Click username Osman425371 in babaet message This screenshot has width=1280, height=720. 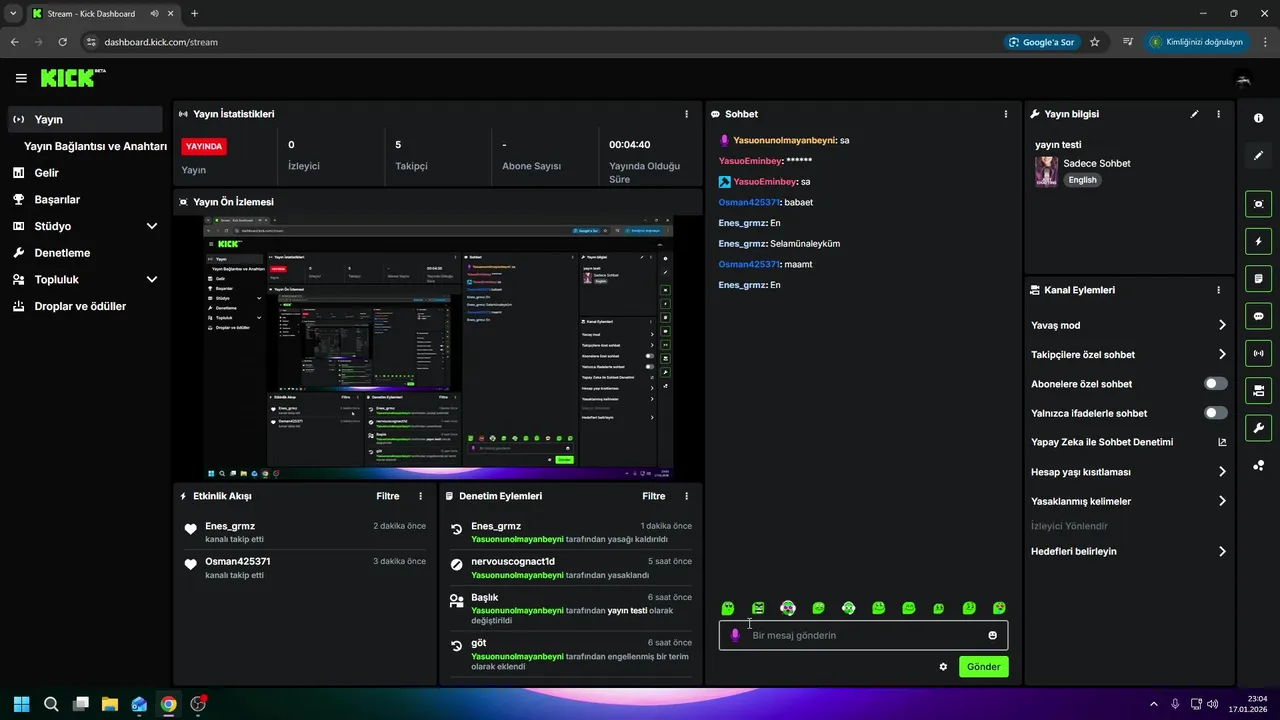pyautogui.click(x=749, y=202)
